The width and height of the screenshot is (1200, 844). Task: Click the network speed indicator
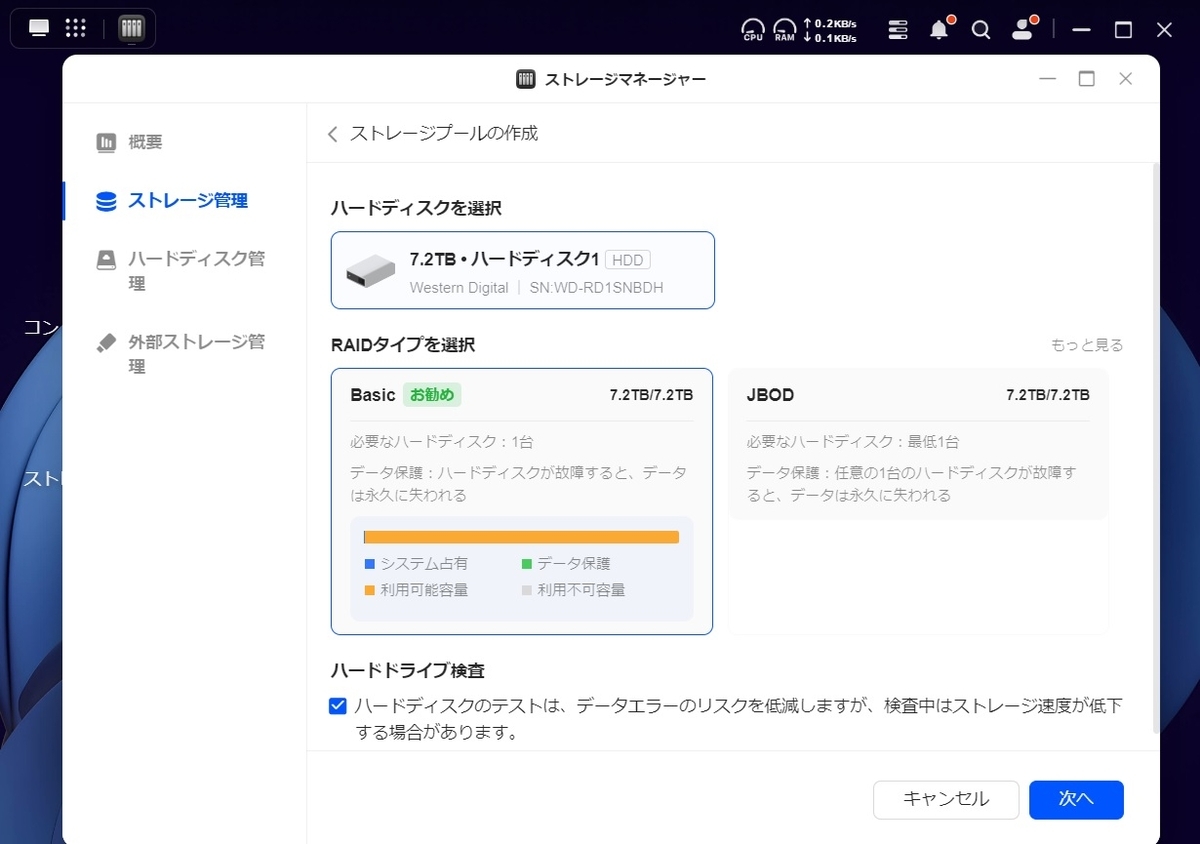[830, 30]
